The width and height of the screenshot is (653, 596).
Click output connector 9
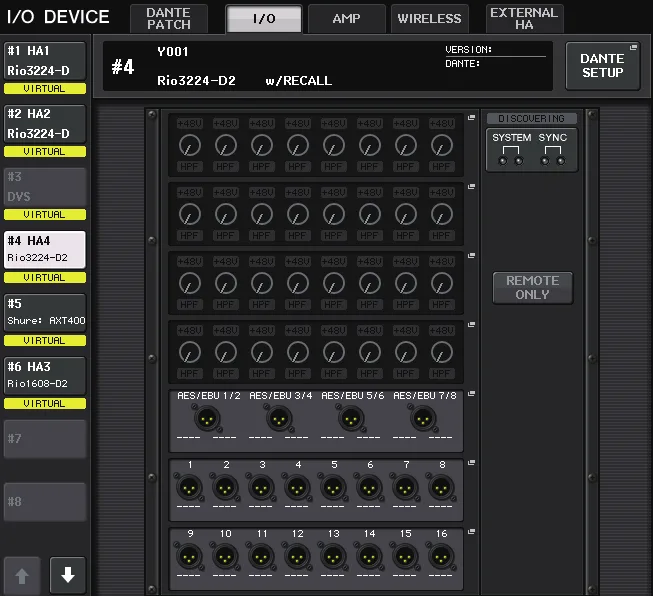click(189, 556)
